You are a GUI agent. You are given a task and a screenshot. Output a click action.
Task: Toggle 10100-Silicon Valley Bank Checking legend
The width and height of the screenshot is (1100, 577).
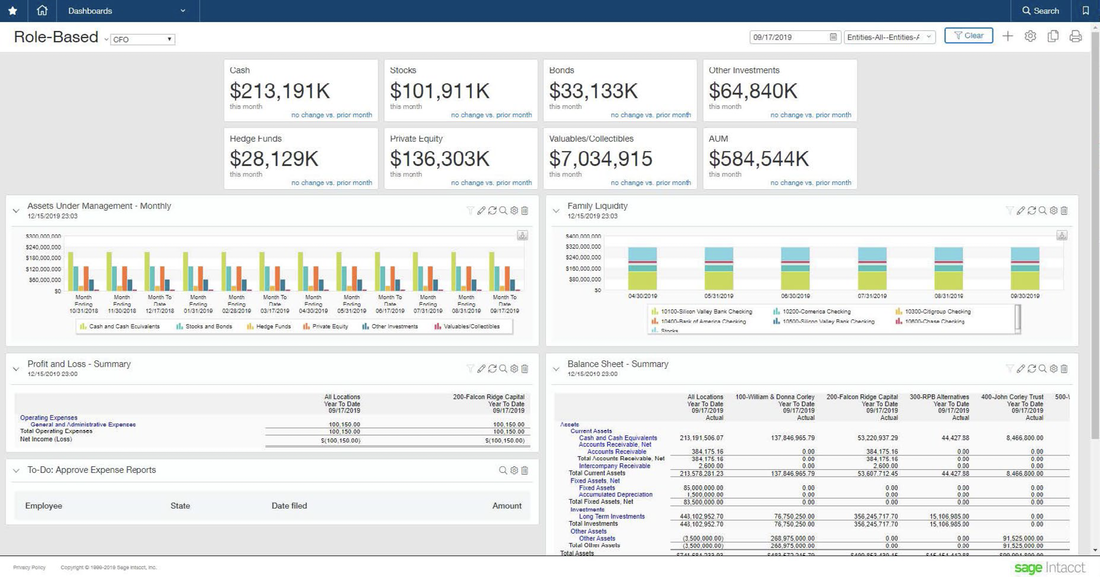tap(702, 311)
